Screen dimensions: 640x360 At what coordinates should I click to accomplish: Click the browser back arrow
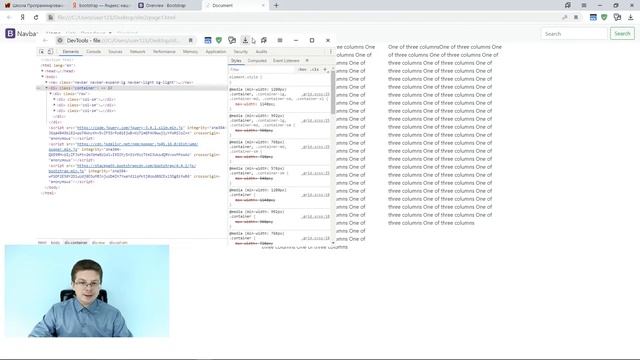pos(9,18)
